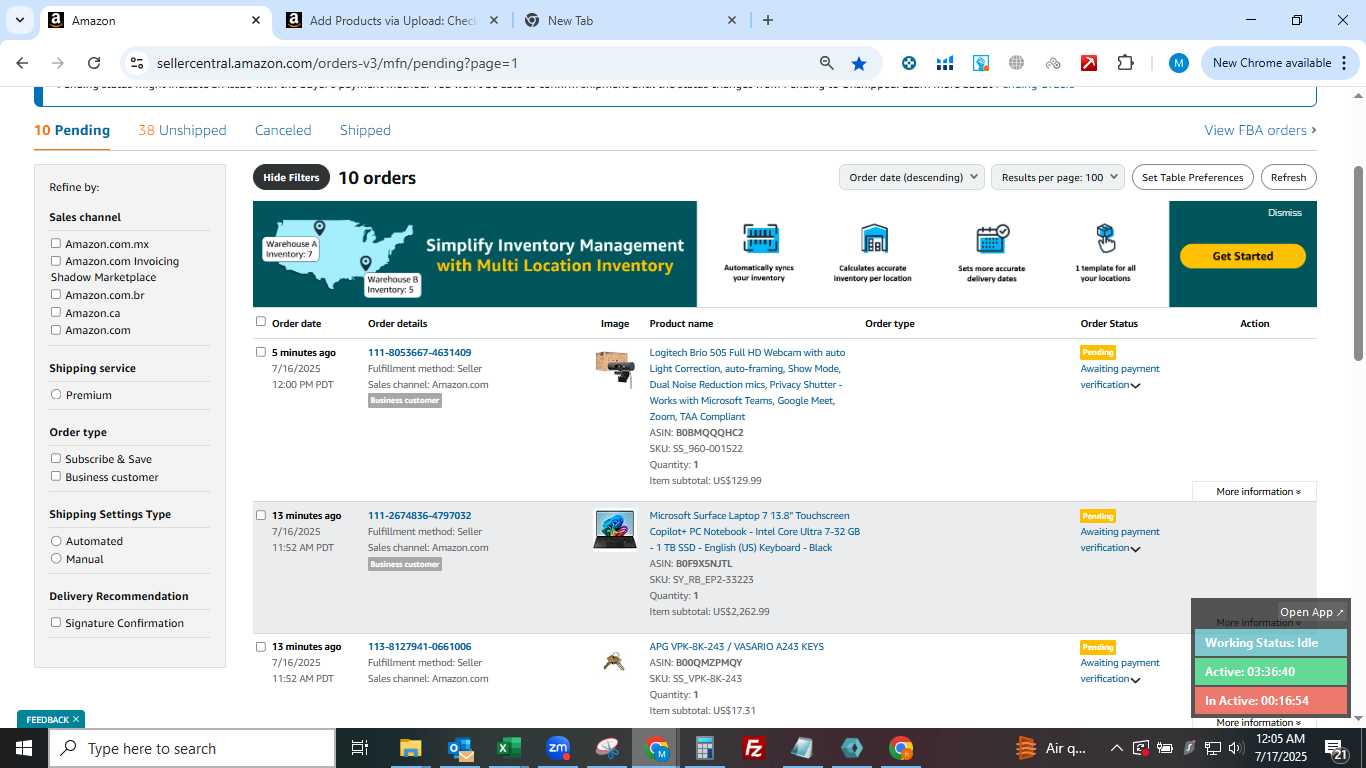
Task: Check the Amazon.com sales channel filter
Action: [56, 330]
